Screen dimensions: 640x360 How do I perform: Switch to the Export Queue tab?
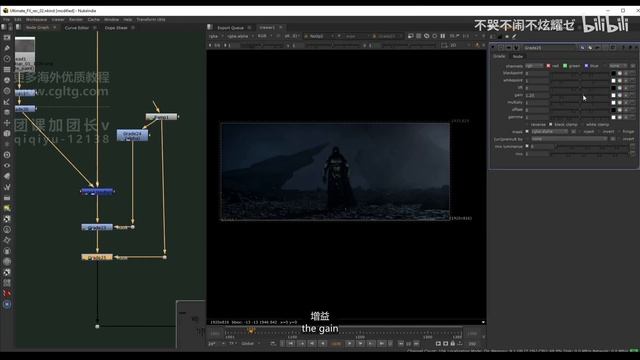[x=230, y=28]
